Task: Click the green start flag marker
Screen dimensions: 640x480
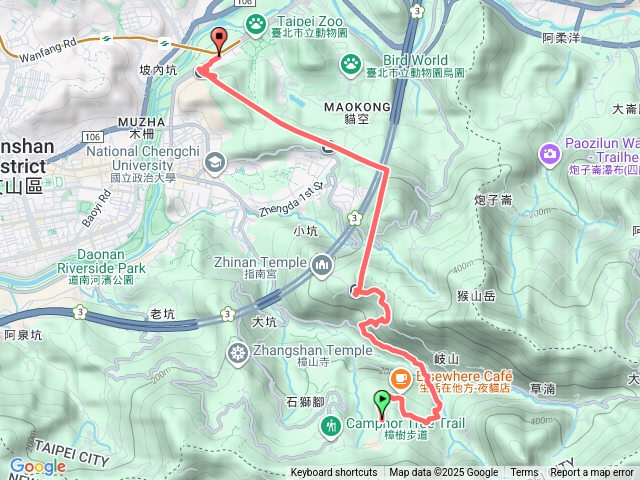Action: click(382, 404)
